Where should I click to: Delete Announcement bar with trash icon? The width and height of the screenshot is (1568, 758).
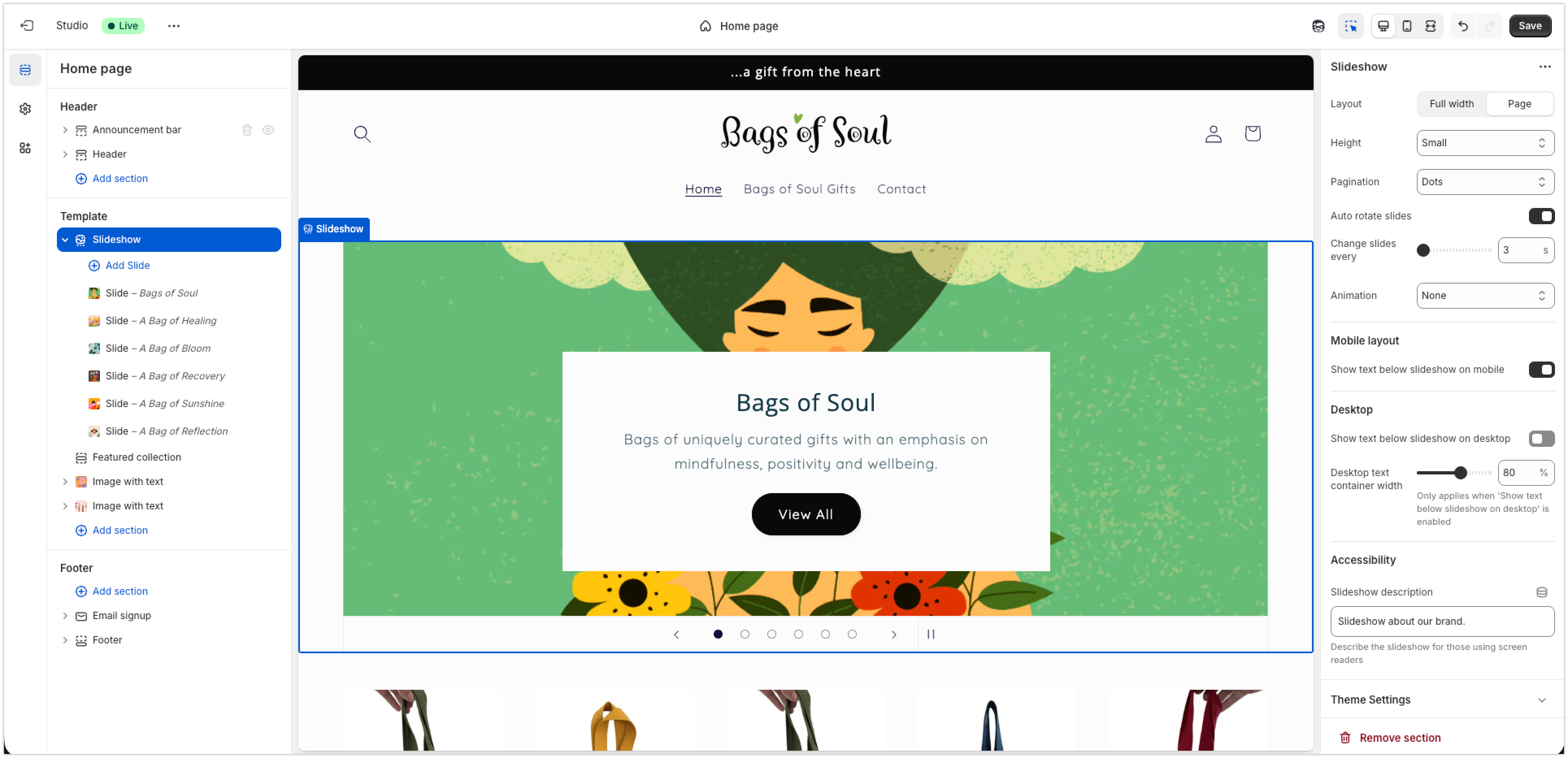(x=247, y=130)
